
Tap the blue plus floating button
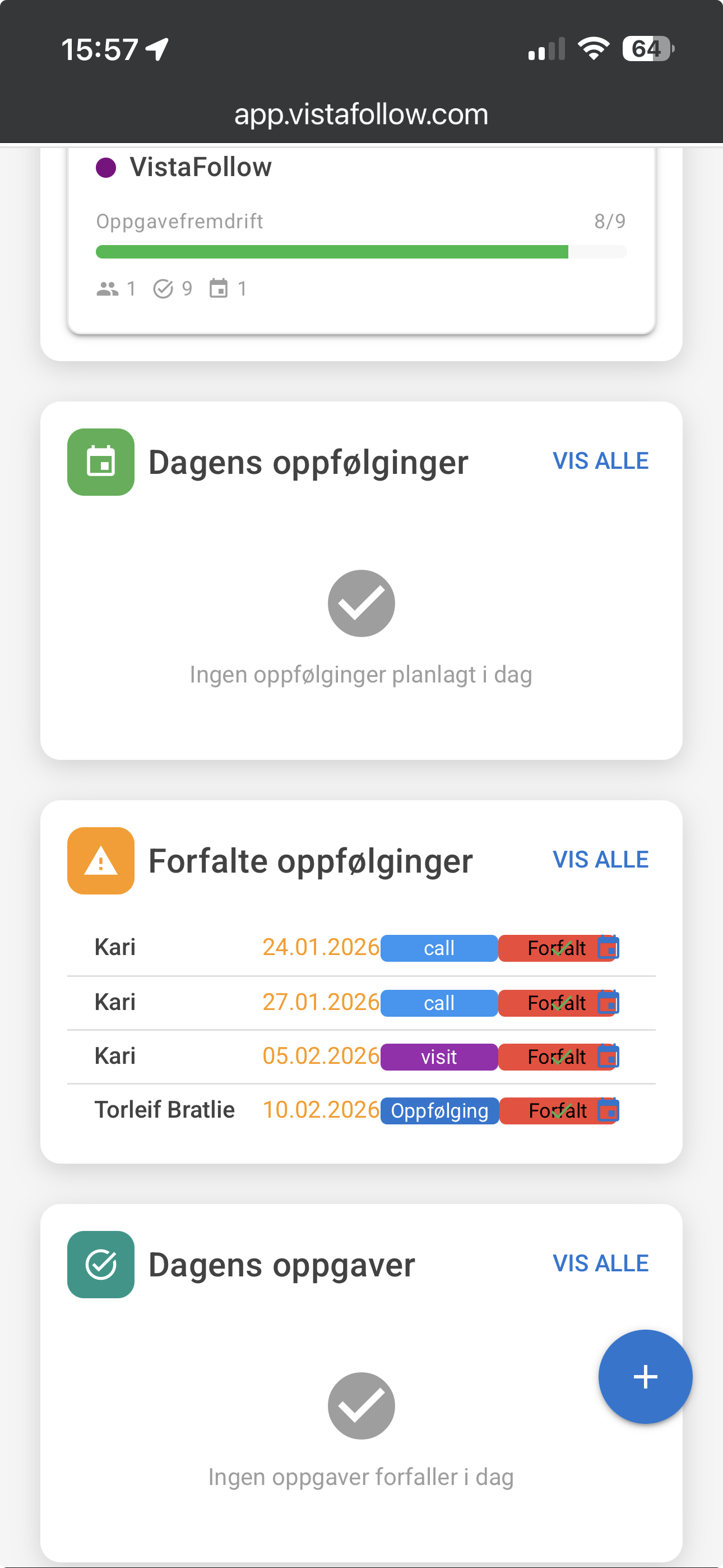pyautogui.click(x=645, y=1376)
